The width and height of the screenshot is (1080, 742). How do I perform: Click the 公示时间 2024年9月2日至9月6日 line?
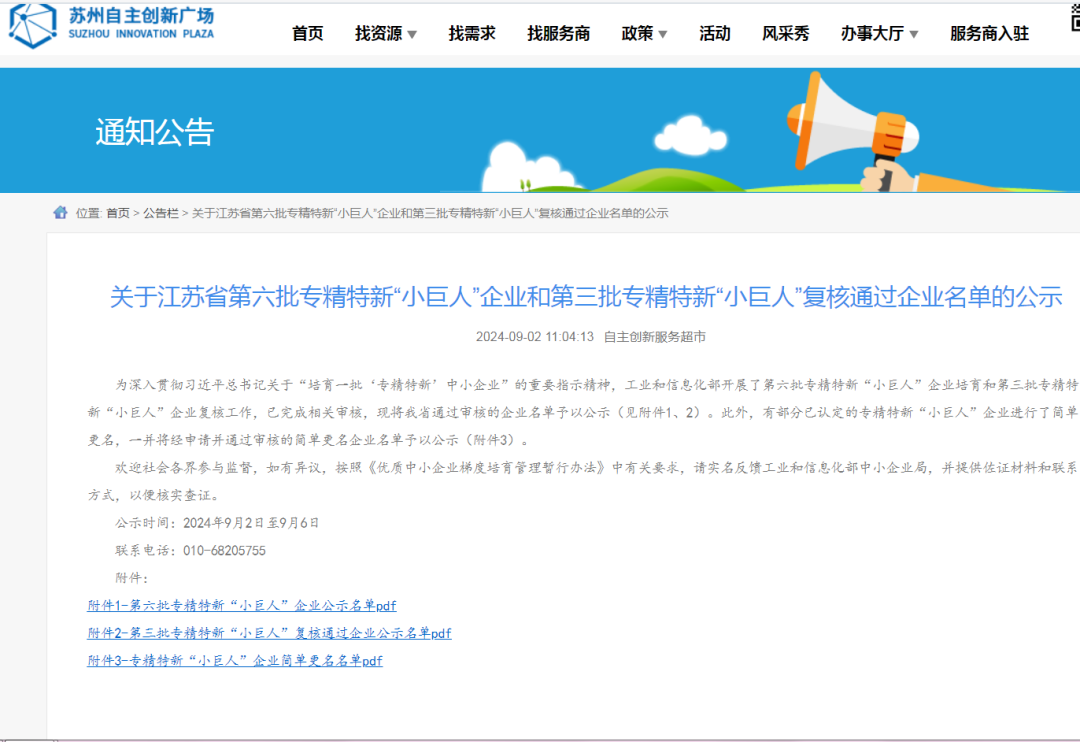coord(217,523)
